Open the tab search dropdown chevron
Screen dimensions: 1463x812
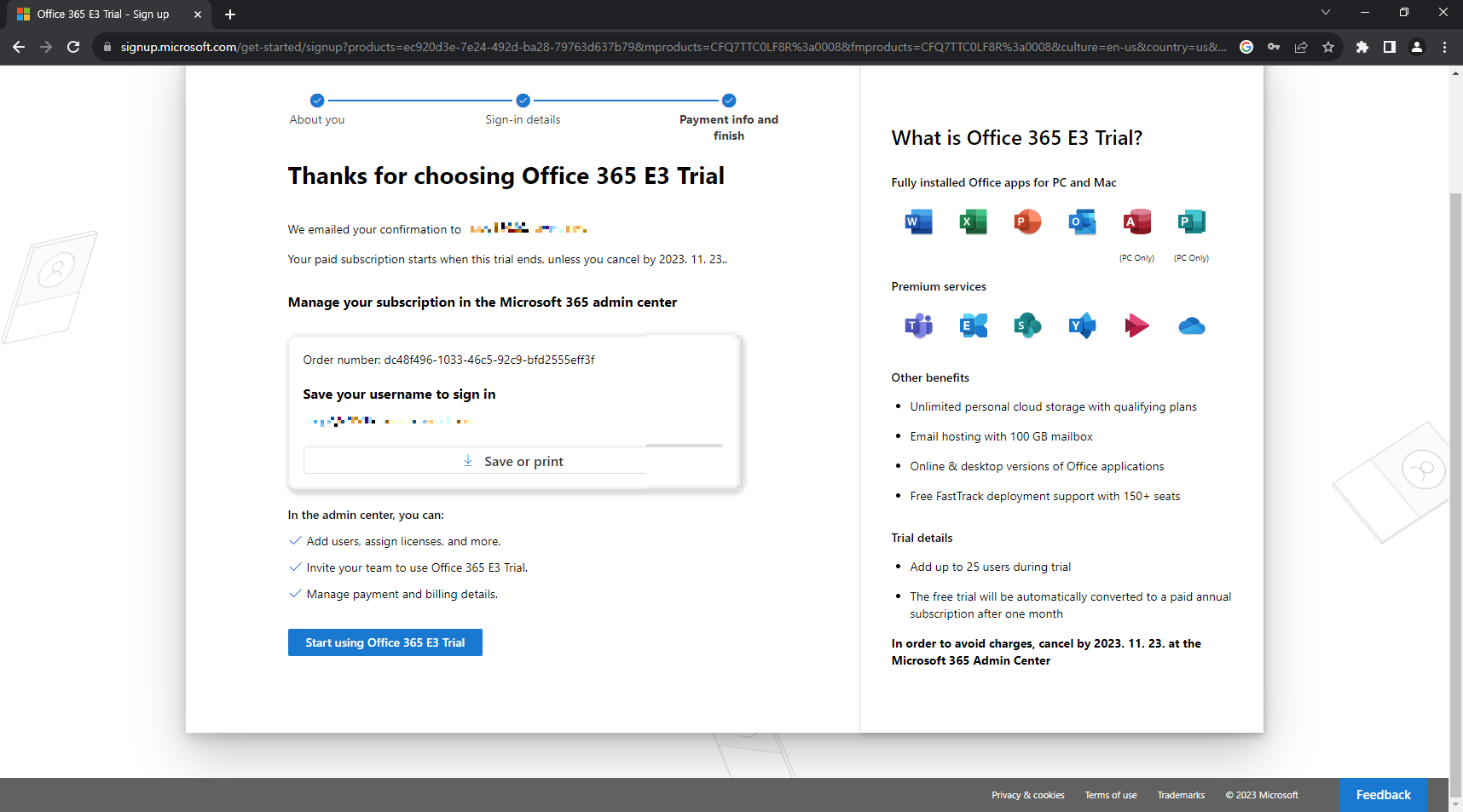click(x=1325, y=12)
